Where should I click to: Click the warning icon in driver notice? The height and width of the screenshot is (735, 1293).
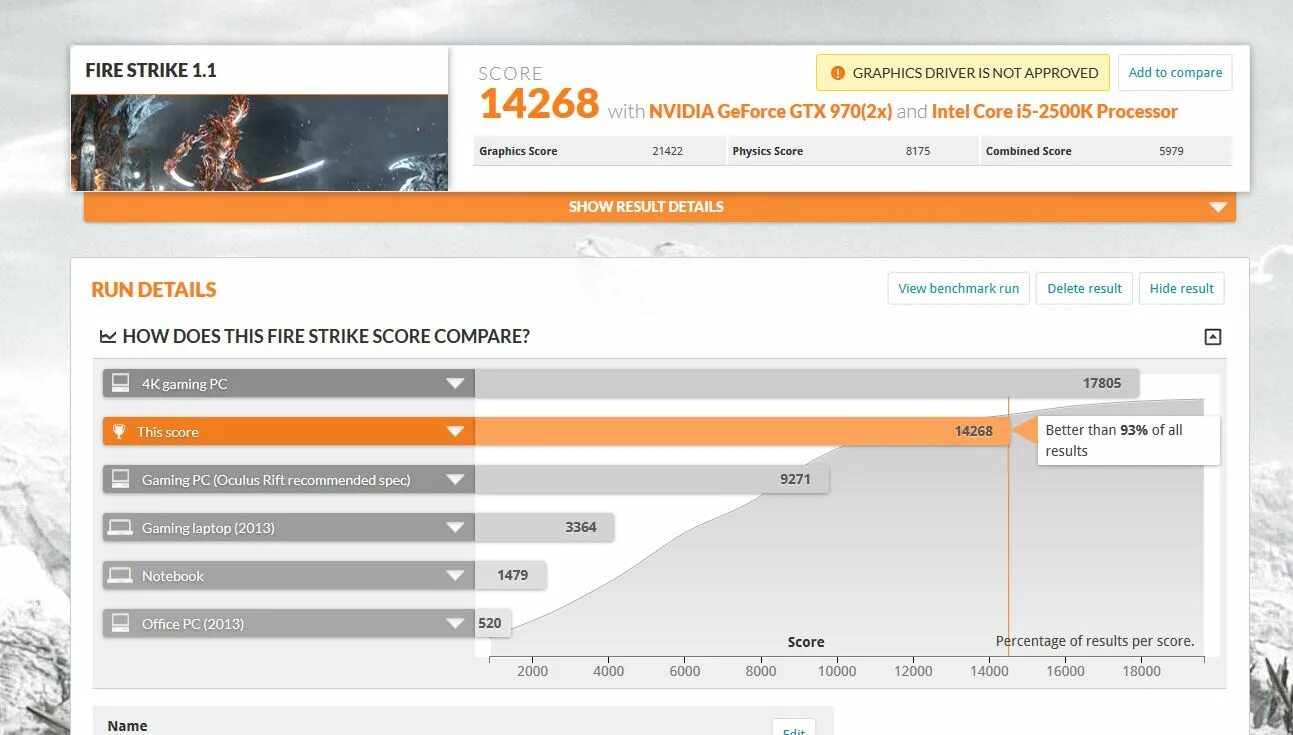(x=837, y=73)
